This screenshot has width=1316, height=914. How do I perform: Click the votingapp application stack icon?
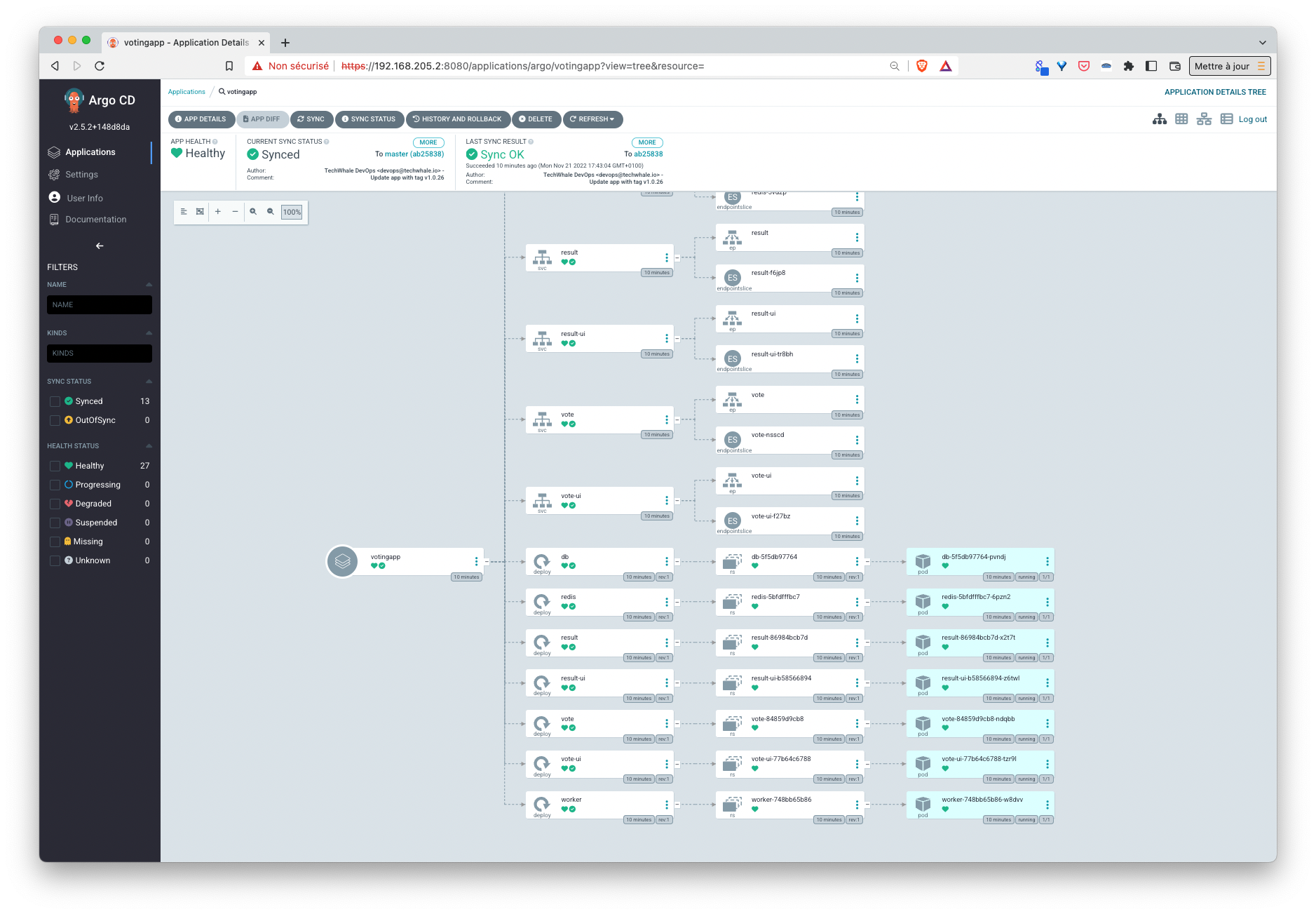343,561
